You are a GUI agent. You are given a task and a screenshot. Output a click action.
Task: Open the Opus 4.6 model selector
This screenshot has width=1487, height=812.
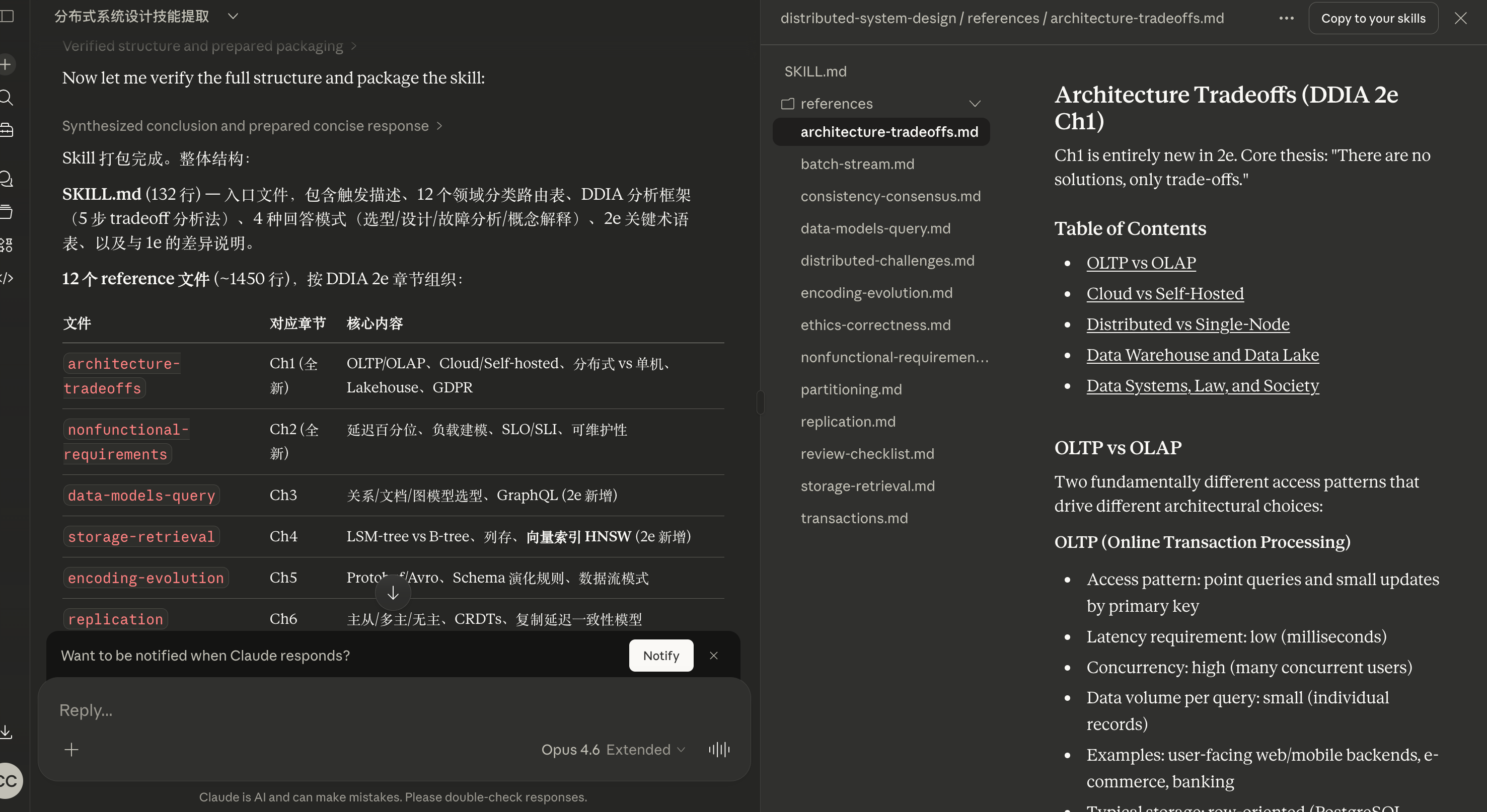(x=613, y=749)
